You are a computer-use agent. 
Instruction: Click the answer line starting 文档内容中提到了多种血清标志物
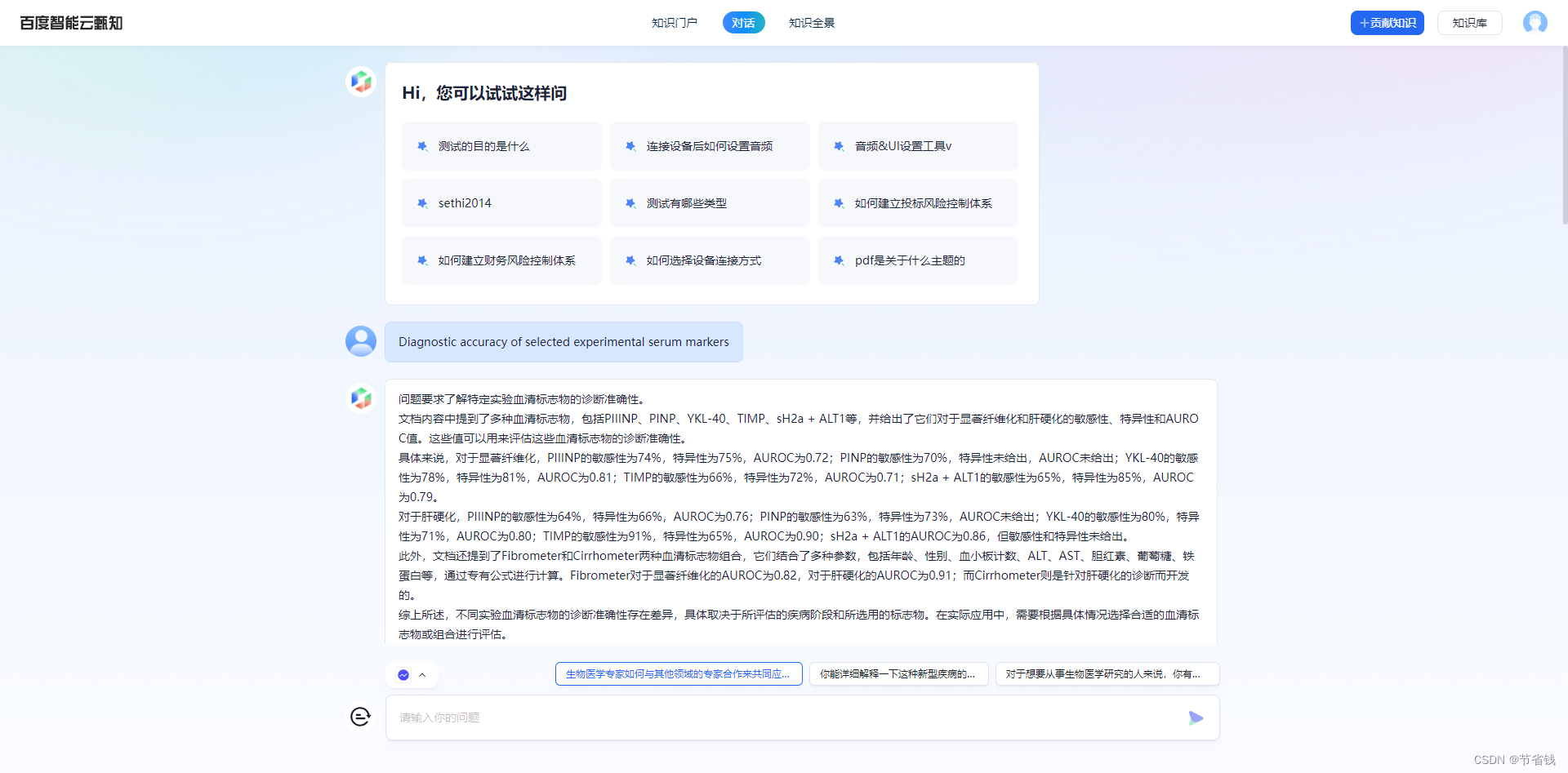click(x=799, y=429)
